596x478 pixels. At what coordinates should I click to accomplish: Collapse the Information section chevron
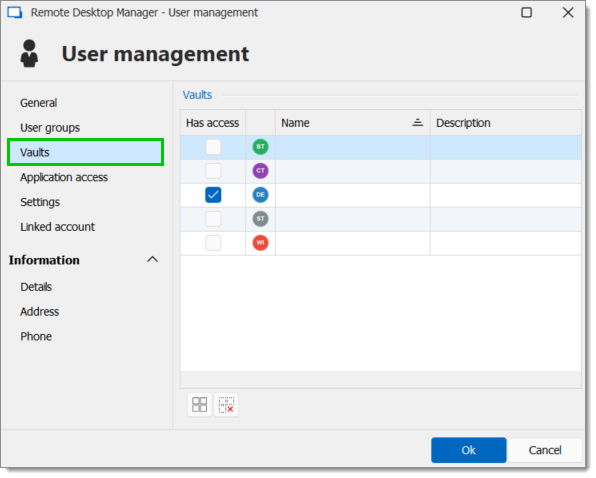click(152, 260)
